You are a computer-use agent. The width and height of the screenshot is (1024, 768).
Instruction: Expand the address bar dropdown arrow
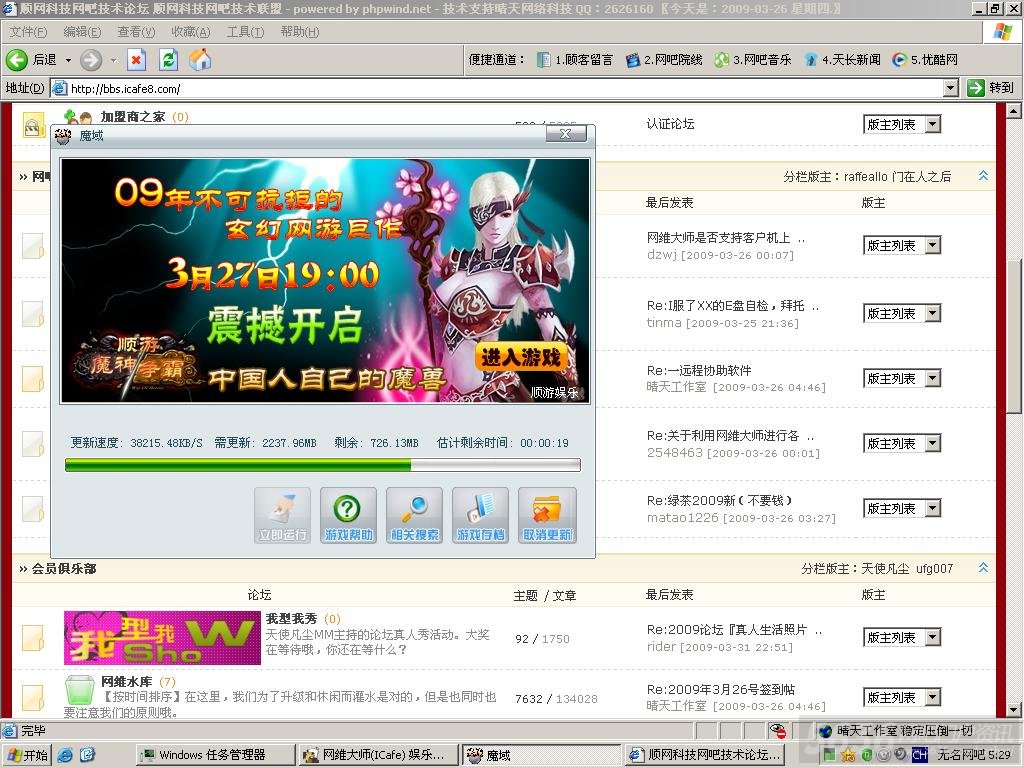(x=951, y=88)
